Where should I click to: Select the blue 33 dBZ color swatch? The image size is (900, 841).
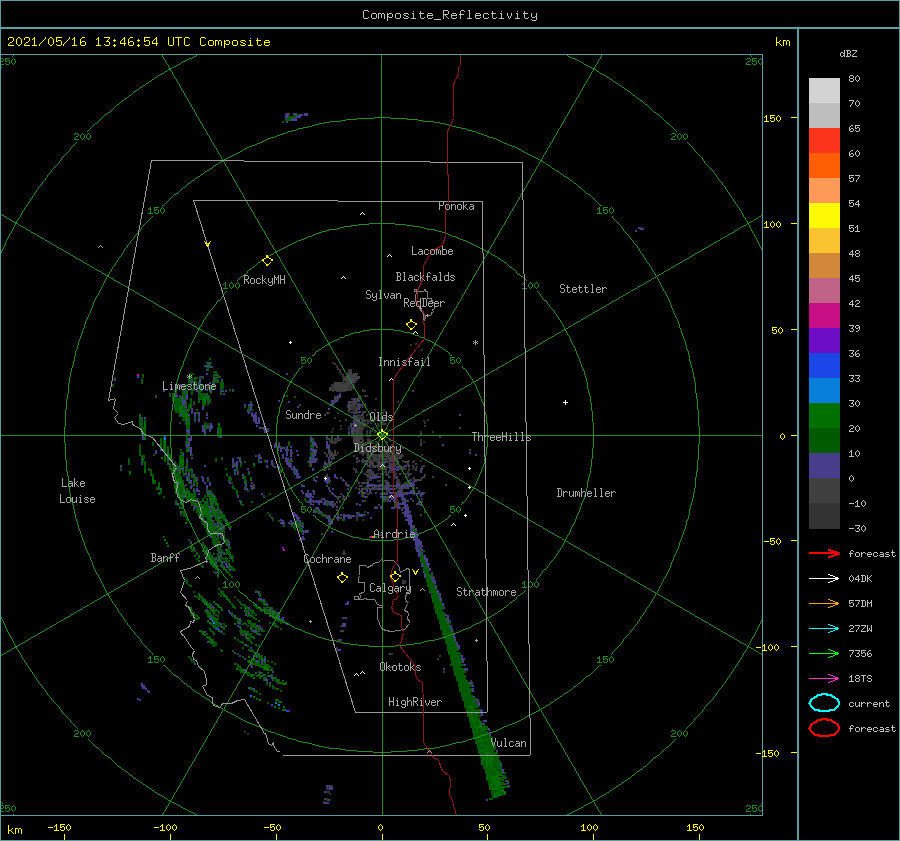[824, 366]
